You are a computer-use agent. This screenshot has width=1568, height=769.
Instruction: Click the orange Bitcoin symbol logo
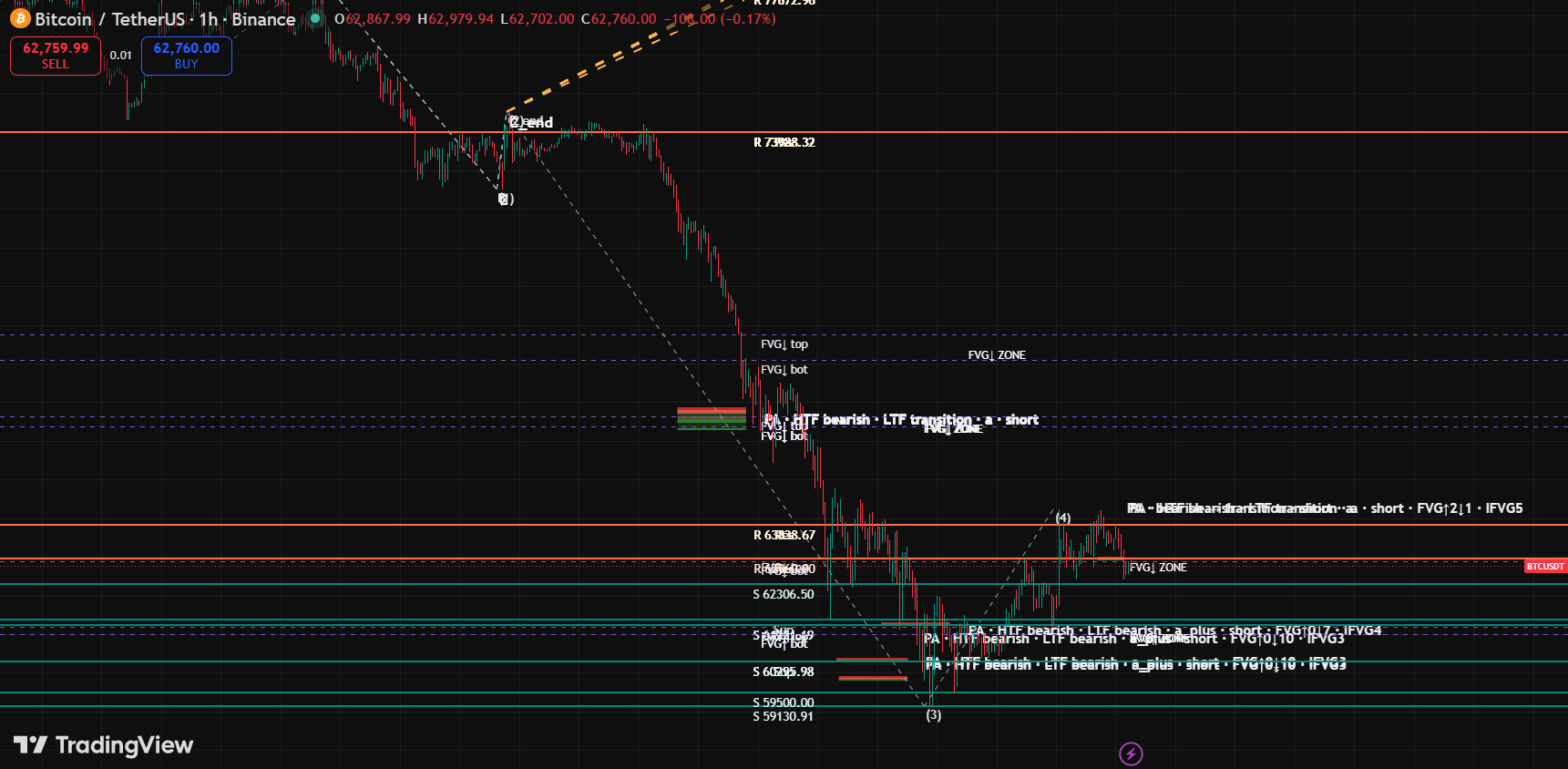tap(20, 18)
